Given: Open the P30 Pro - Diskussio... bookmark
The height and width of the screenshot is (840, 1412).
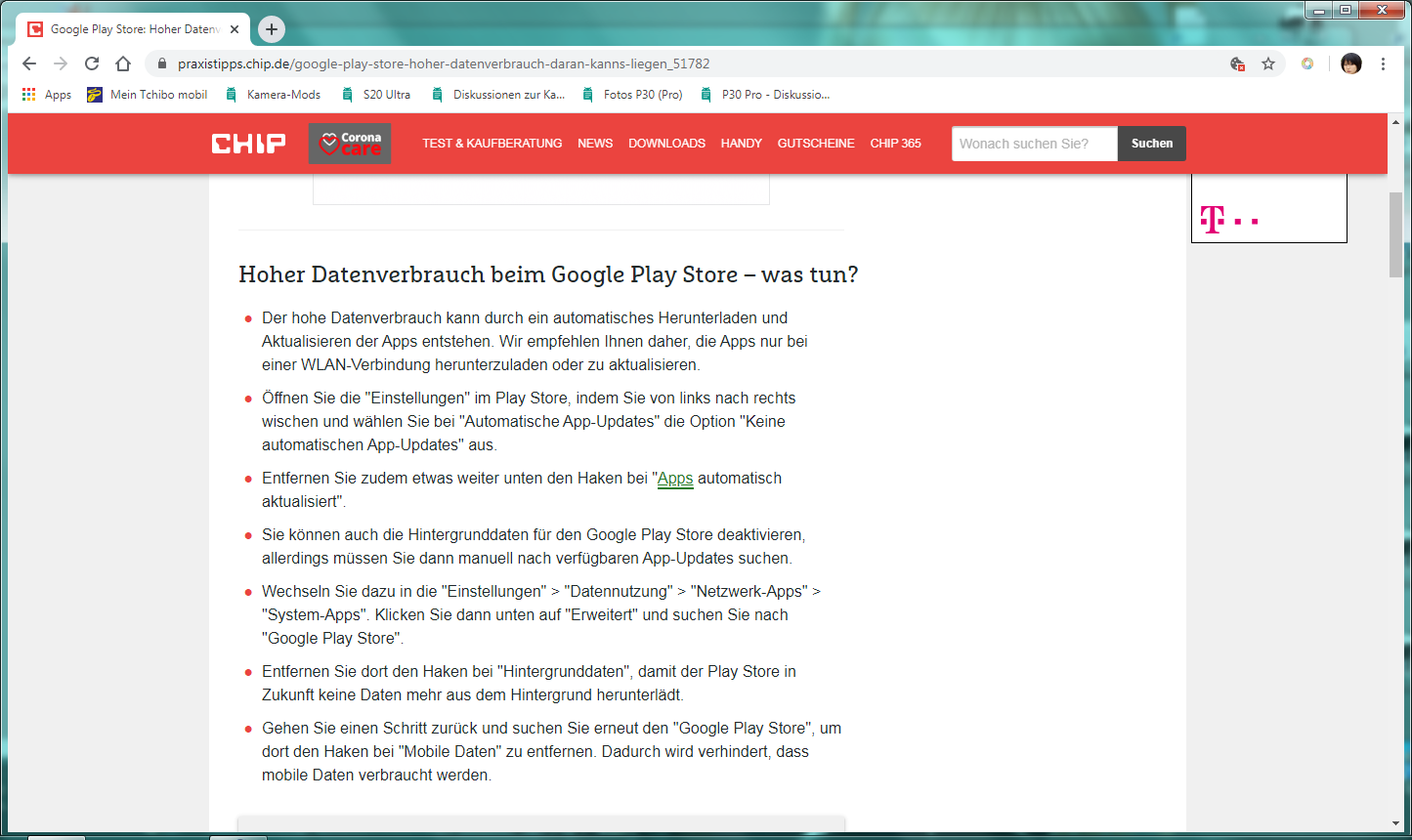Looking at the screenshot, I should pos(765,95).
